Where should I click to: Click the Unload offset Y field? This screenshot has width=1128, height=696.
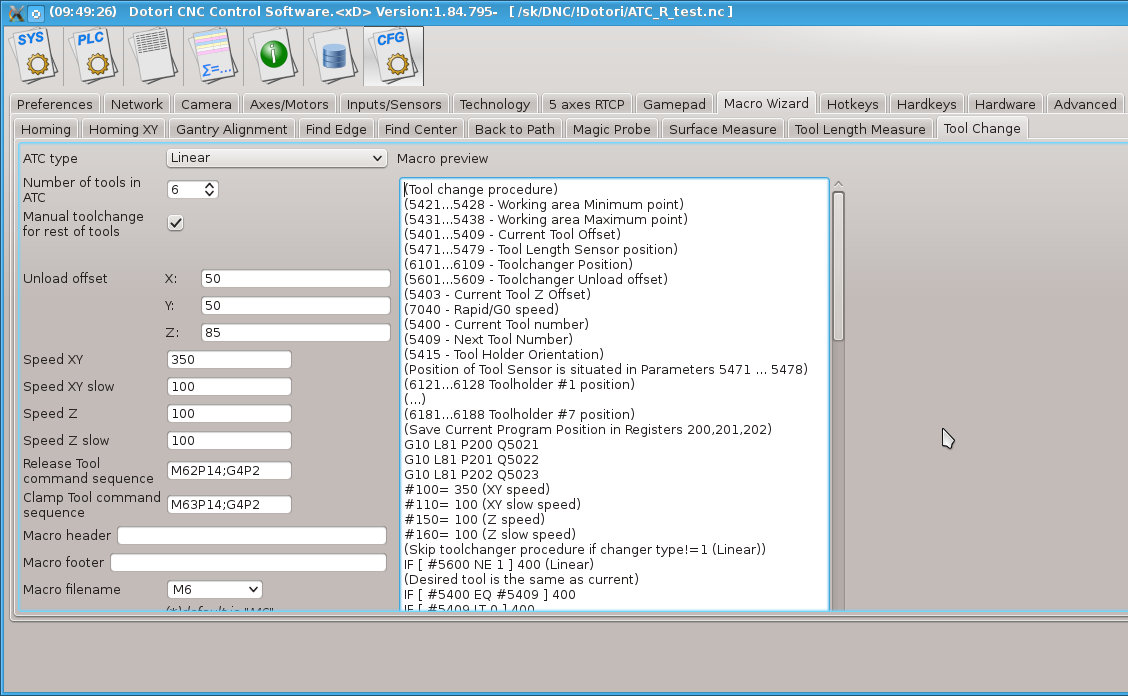[x=296, y=305]
